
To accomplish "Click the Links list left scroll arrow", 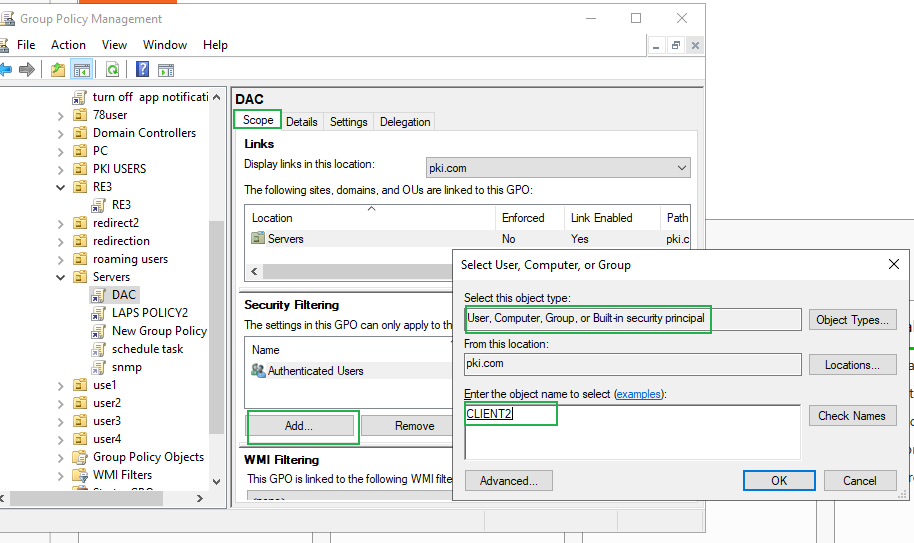I will 254,272.
